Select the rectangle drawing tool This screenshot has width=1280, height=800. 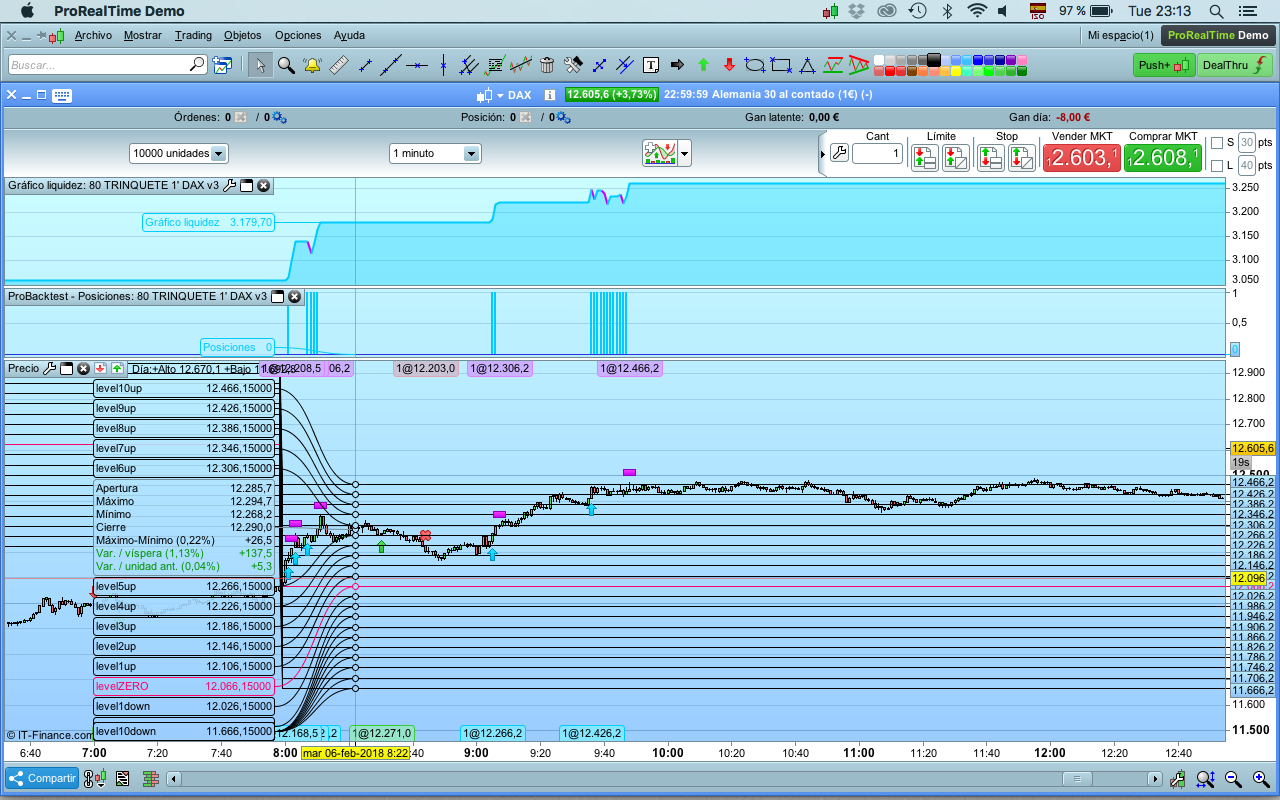coord(781,65)
